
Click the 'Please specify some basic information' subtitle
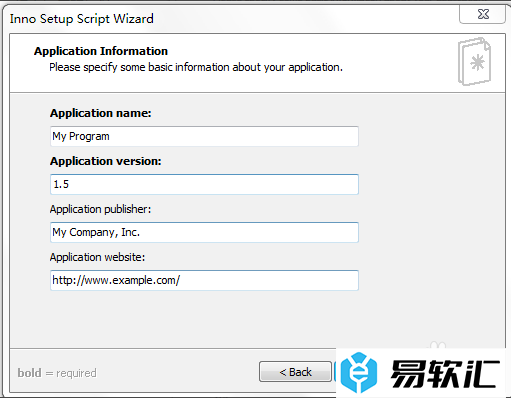point(196,67)
